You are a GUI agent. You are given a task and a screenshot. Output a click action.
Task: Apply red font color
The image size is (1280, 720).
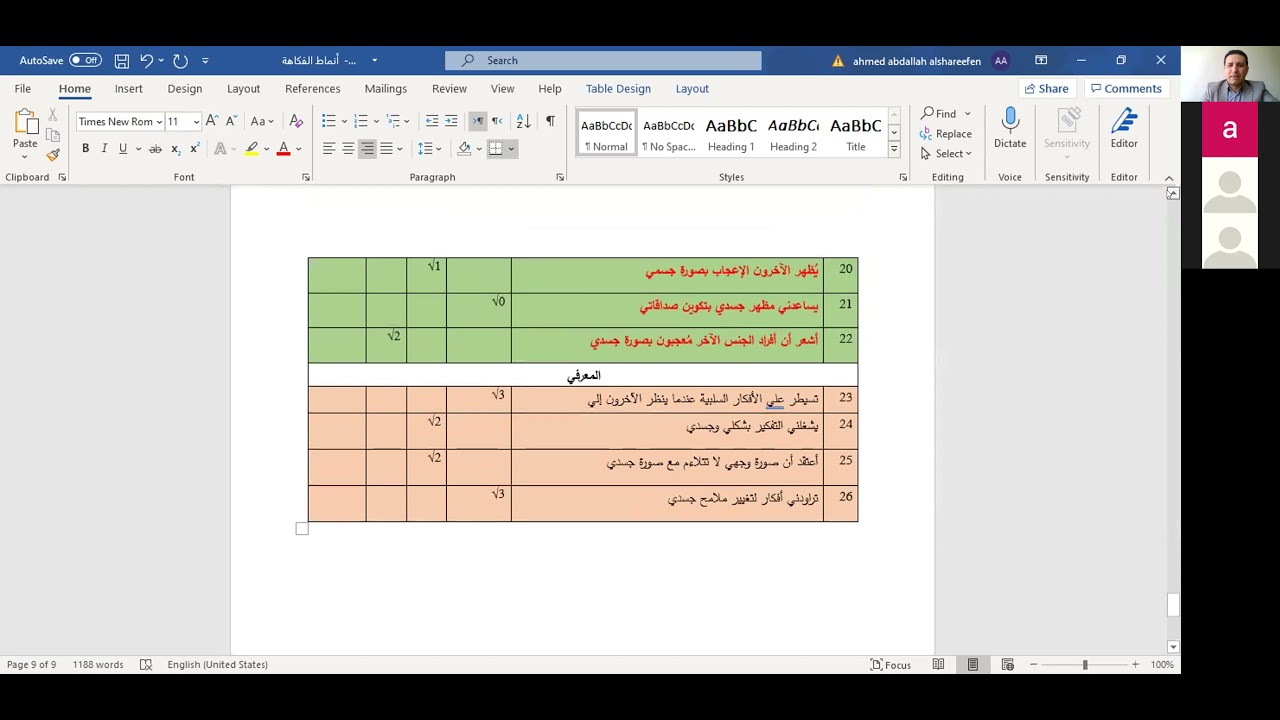pos(284,149)
